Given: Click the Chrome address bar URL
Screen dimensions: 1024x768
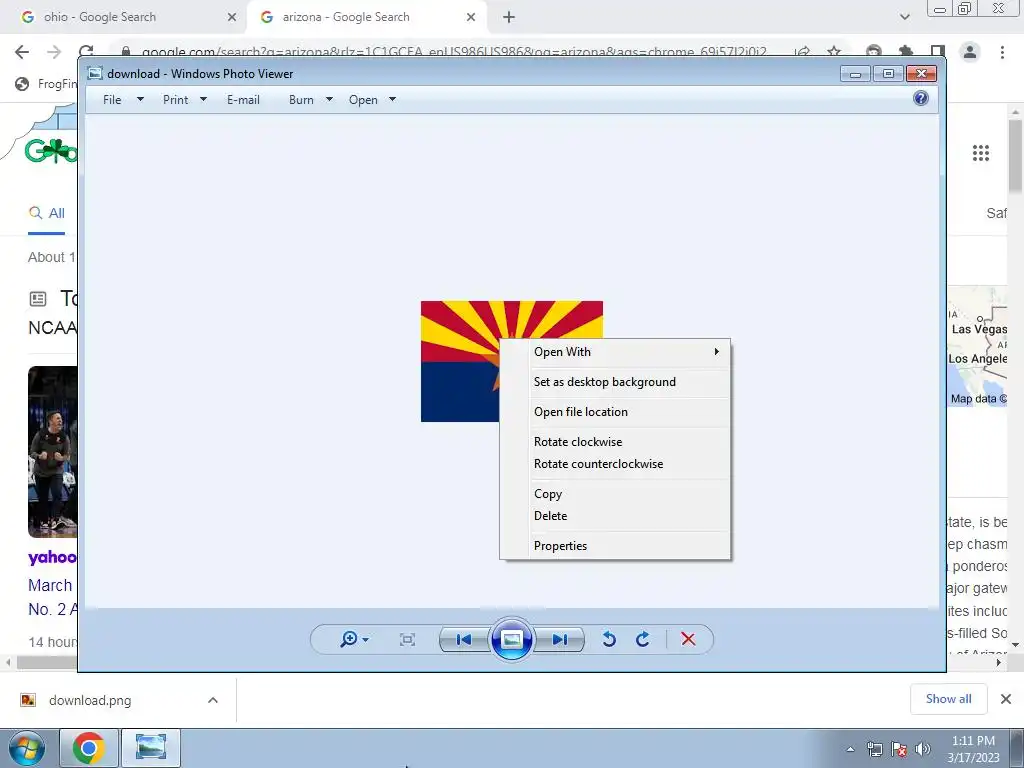Looking at the screenshot, I should [x=454, y=52].
